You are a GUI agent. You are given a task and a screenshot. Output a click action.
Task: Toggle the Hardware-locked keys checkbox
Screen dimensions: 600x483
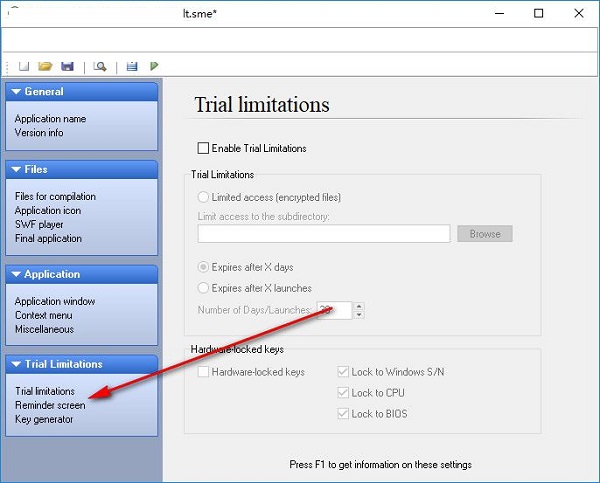pos(204,372)
